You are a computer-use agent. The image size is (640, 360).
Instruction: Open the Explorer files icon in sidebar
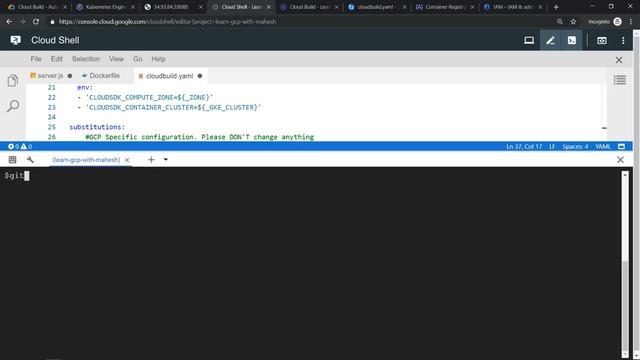13,80
